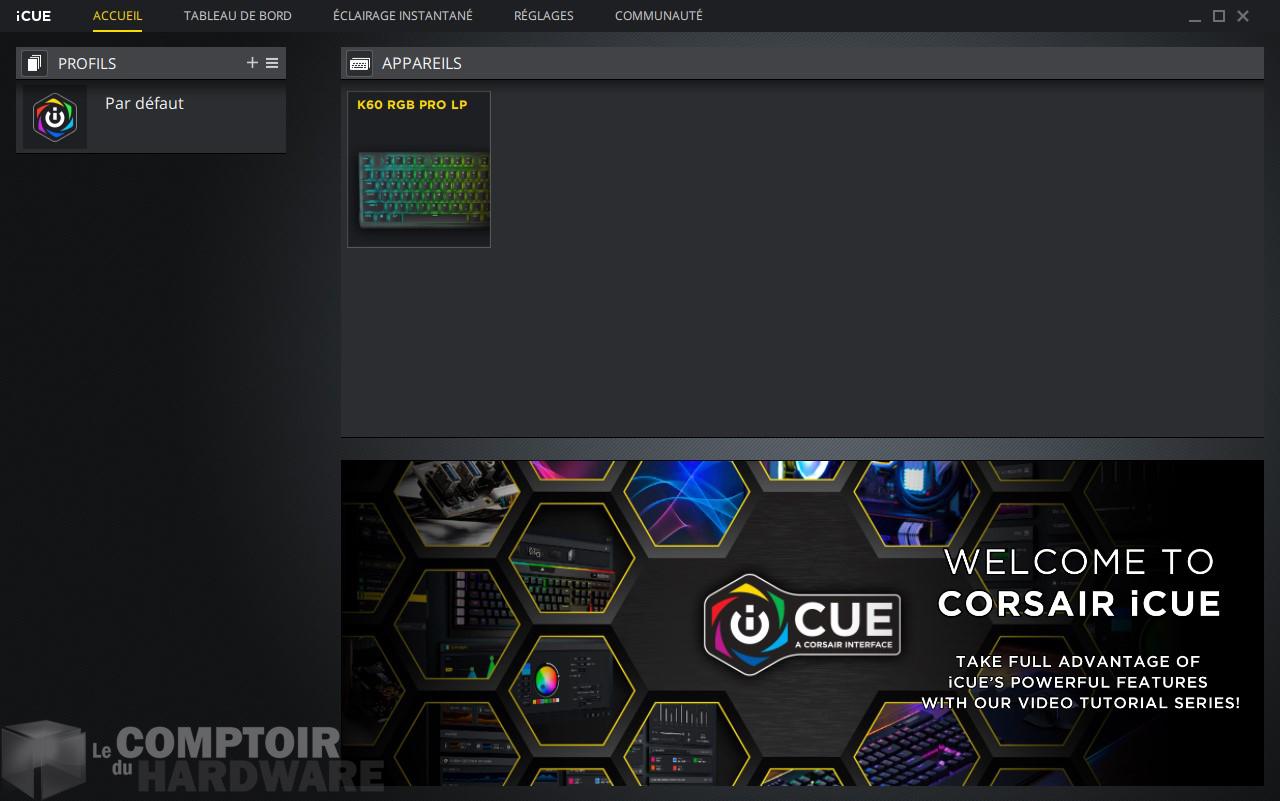Switch to the TABLEAU DE BORD tab
The image size is (1280, 801).
pyautogui.click(x=237, y=15)
